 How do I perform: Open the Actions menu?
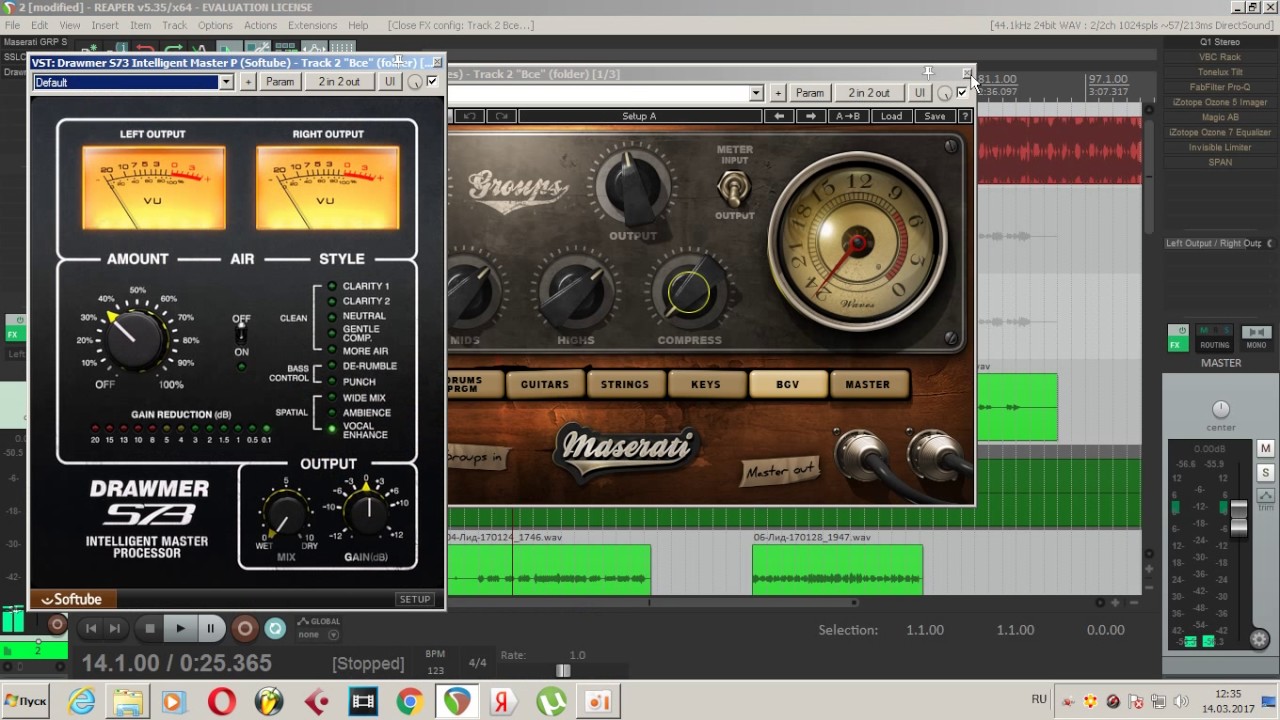(260, 25)
